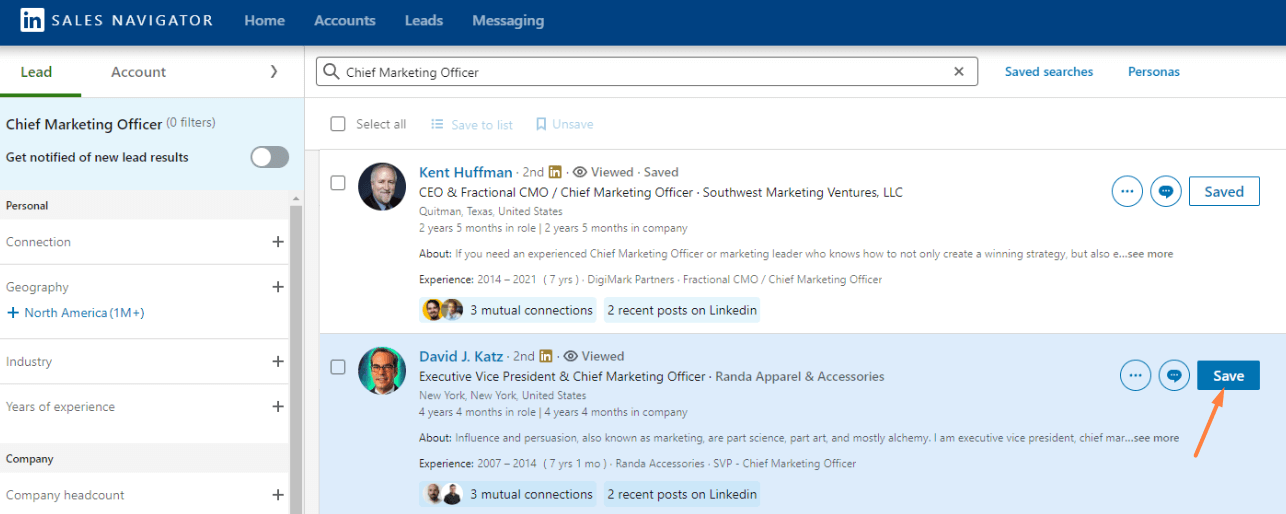
Task: Open more options for Kent Huffman
Action: pos(1127,192)
